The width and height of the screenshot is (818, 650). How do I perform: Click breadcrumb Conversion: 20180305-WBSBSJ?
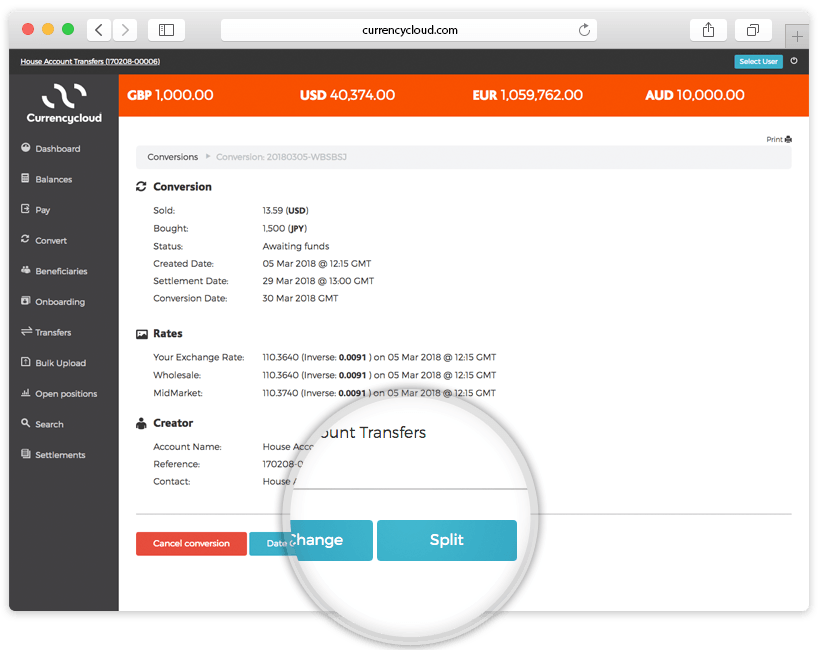pyautogui.click(x=281, y=157)
